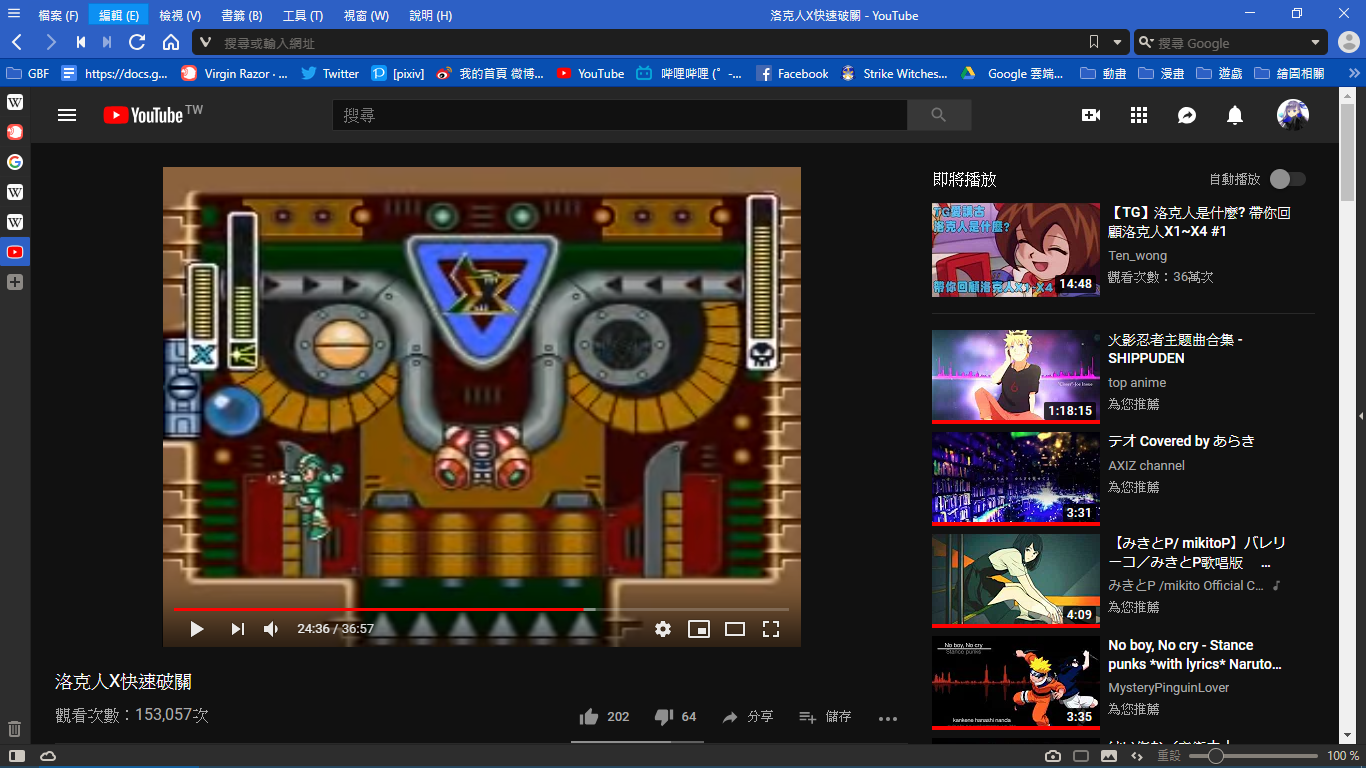
Task: Open the player settings gear
Action: point(663,629)
